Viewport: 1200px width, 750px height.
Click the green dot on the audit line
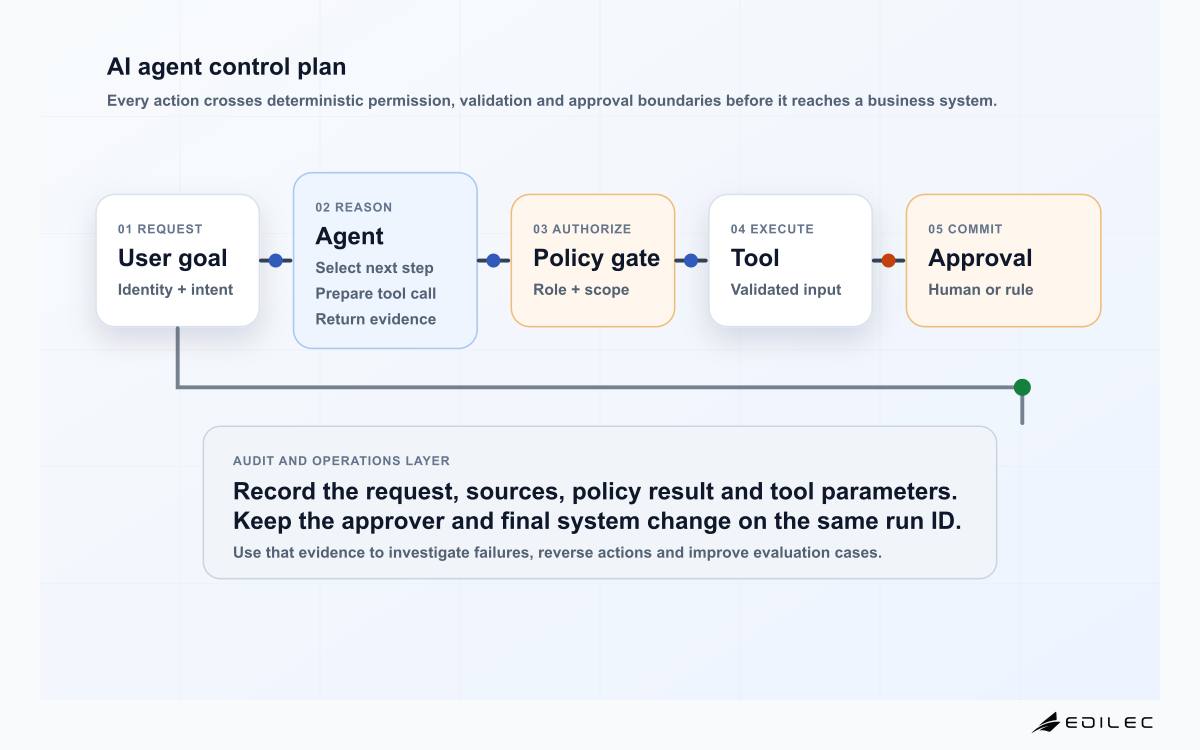pyautogui.click(x=1022, y=387)
